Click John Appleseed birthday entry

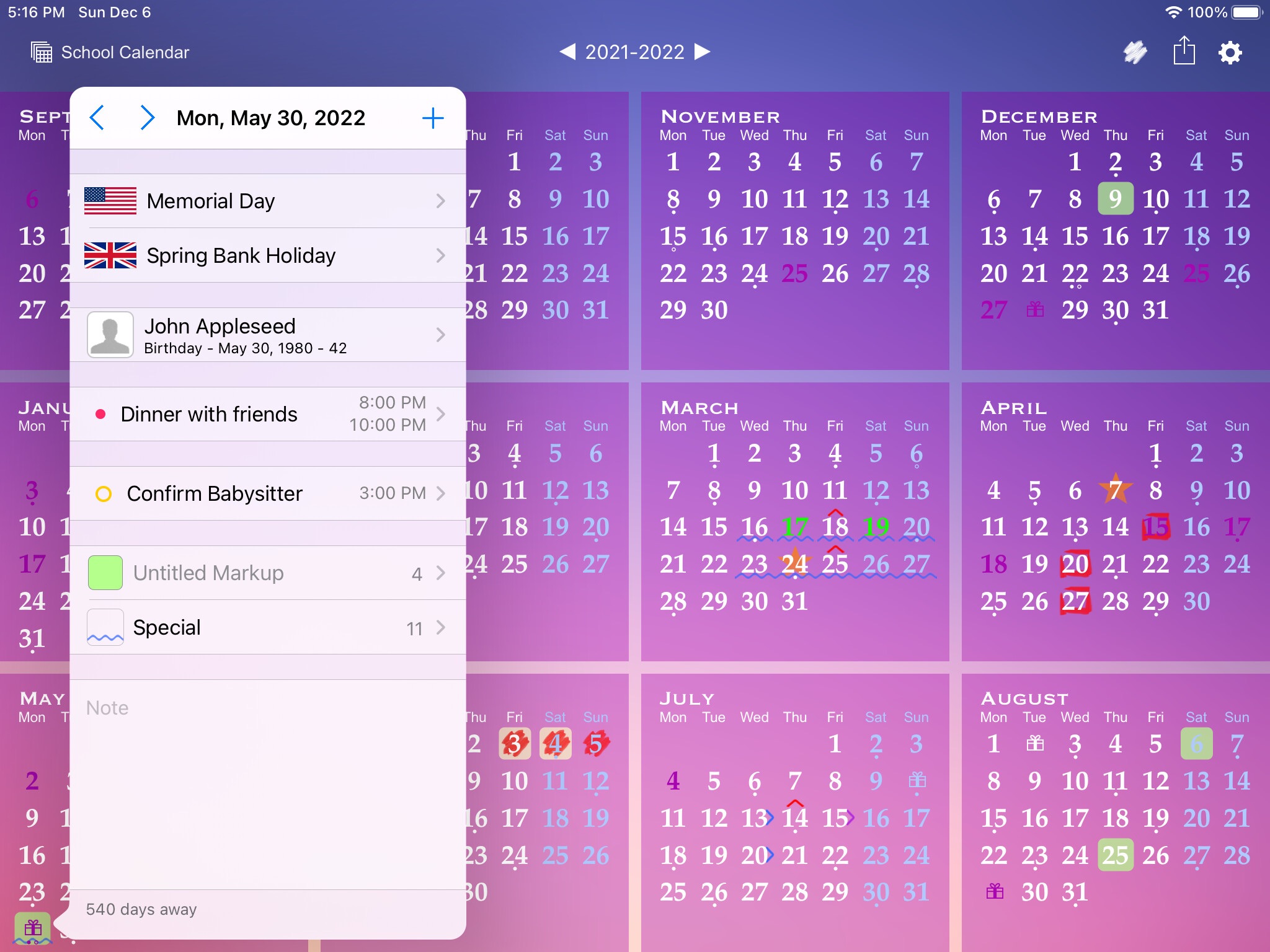tap(265, 334)
